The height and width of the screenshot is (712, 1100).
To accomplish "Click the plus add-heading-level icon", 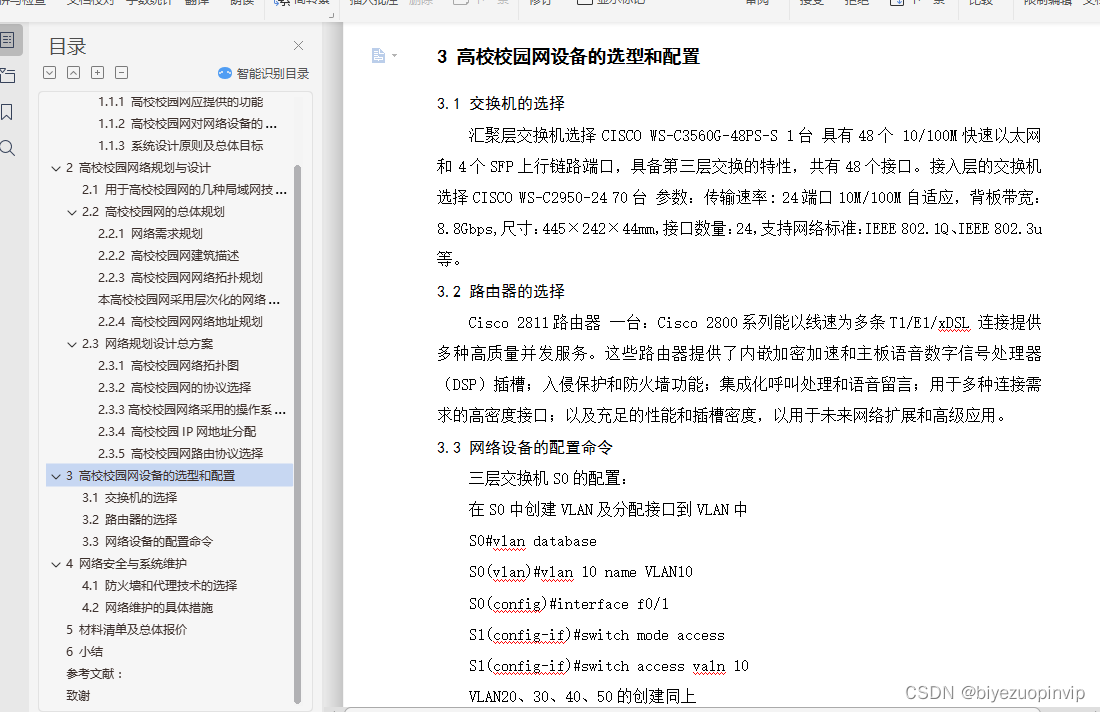I will 98,72.
